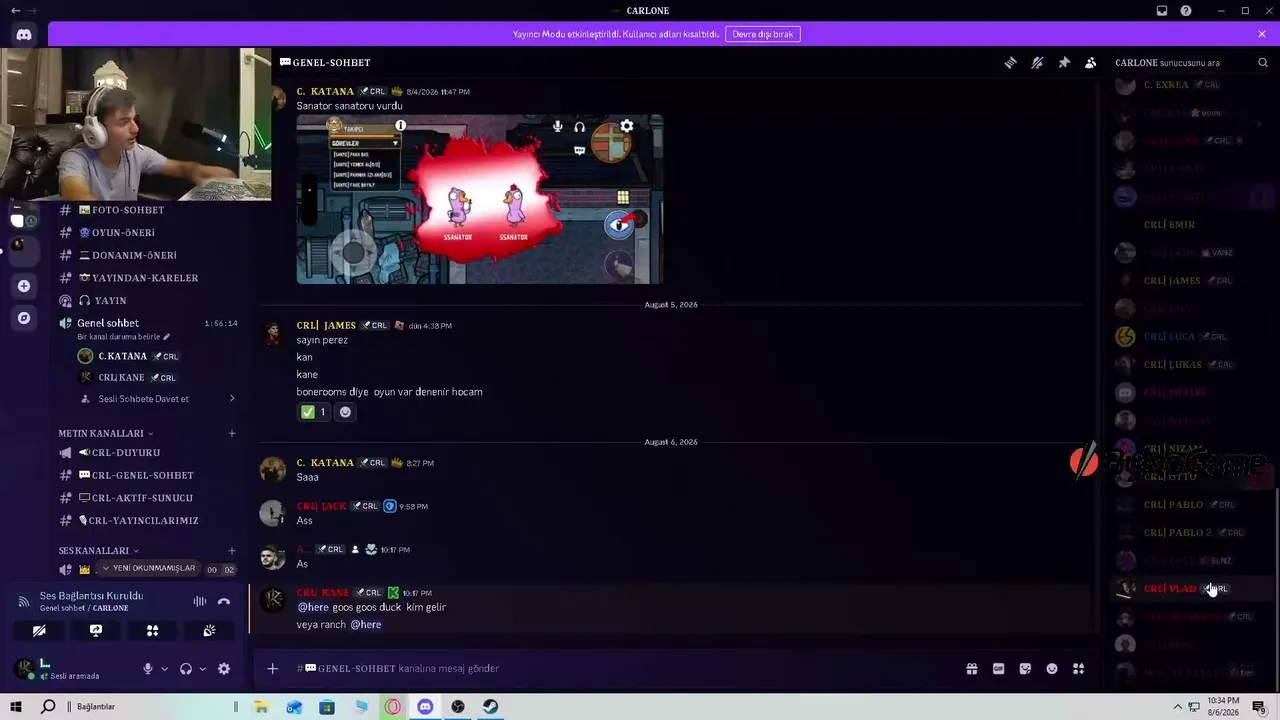Open Discord direct messages home icon
Screen dimensions: 1280x720
pyautogui.click(x=24, y=34)
